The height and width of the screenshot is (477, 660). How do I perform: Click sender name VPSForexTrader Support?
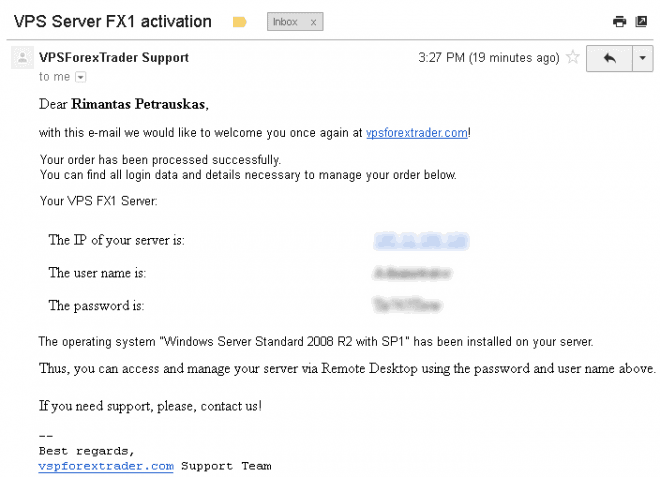114,57
